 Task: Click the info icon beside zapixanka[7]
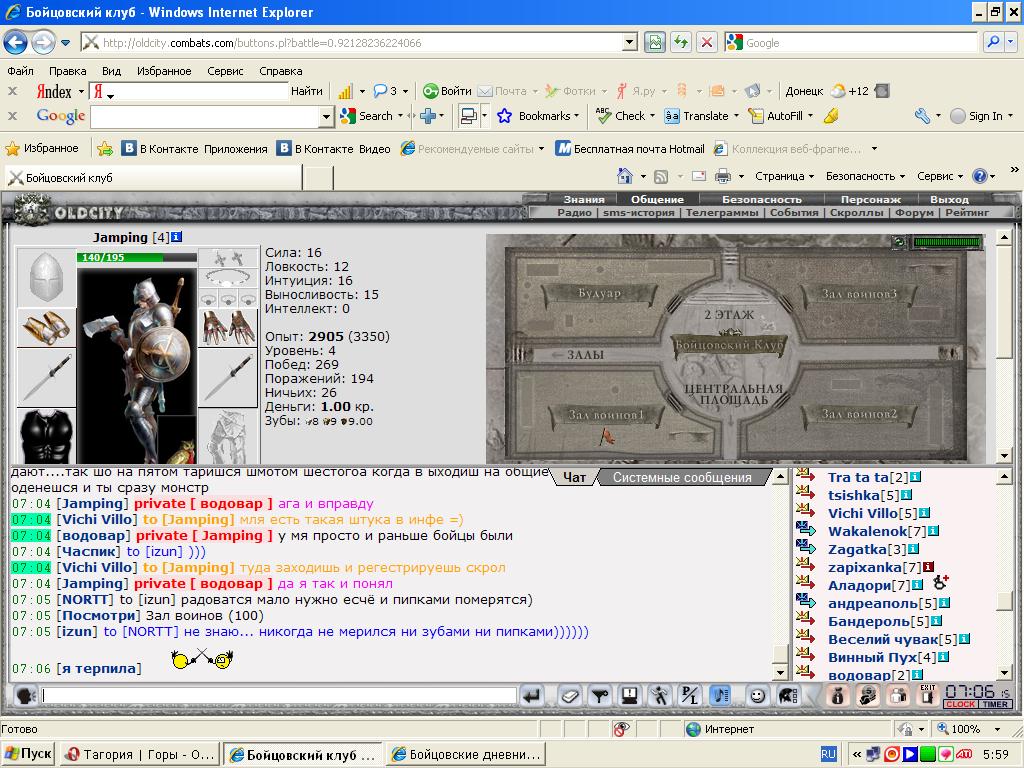(928, 567)
